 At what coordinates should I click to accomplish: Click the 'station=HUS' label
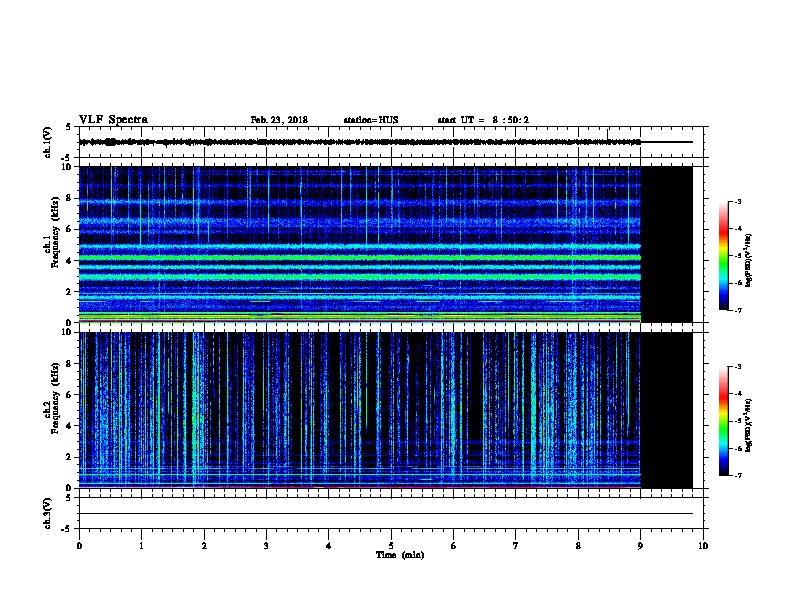[371, 120]
